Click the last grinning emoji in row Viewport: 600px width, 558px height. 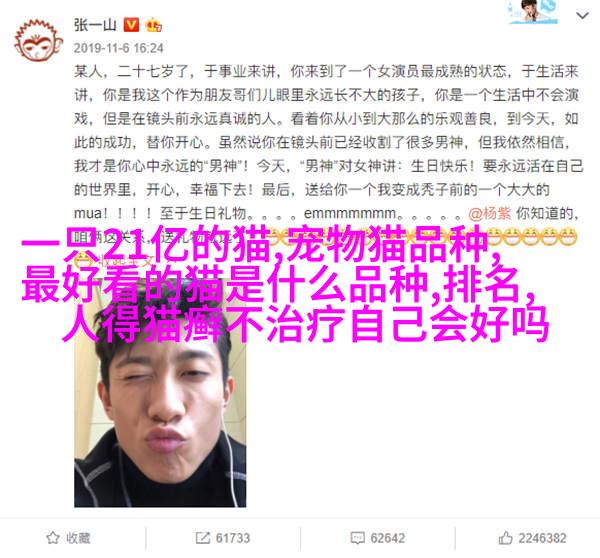pos(568,237)
